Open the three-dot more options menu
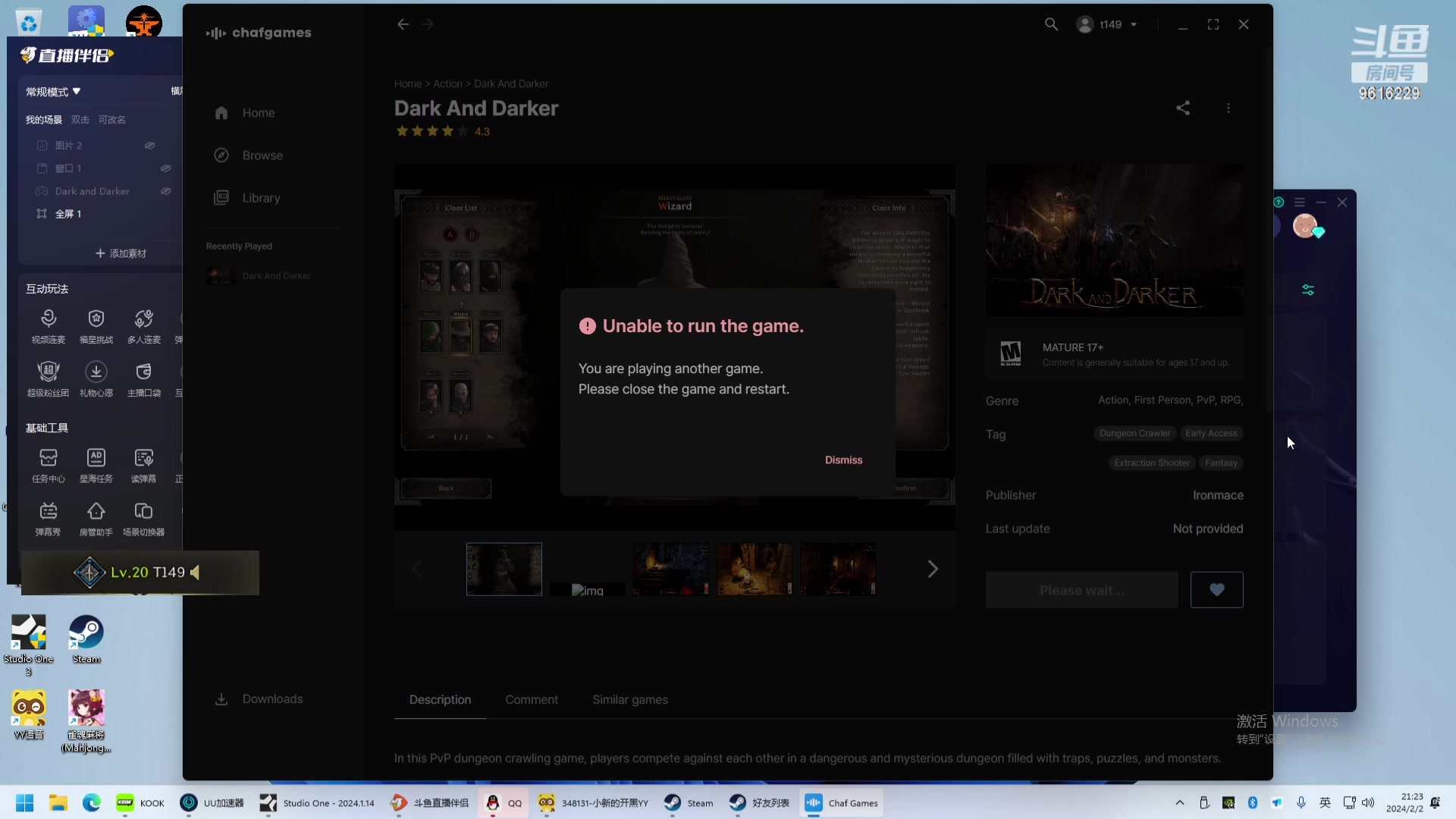Screen dimensions: 1456x819 pyautogui.click(x=1228, y=108)
